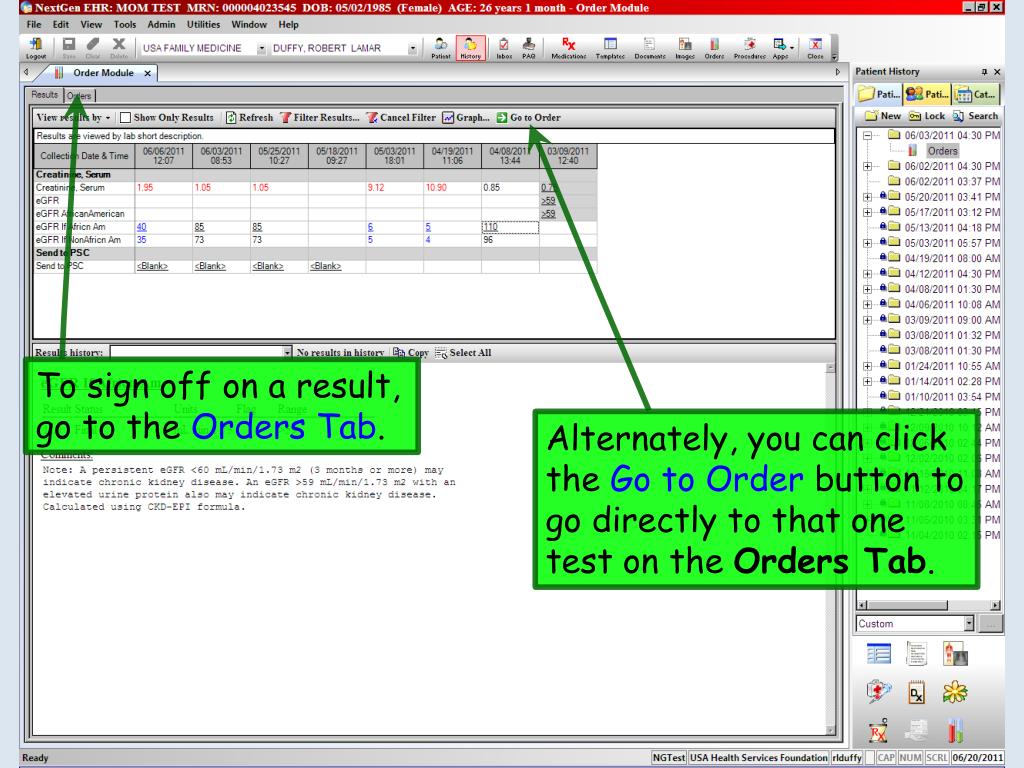Collapse the 06/03/2011 04:30 PM encounter
This screenshot has width=1024, height=768.
click(x=867, y=136)
